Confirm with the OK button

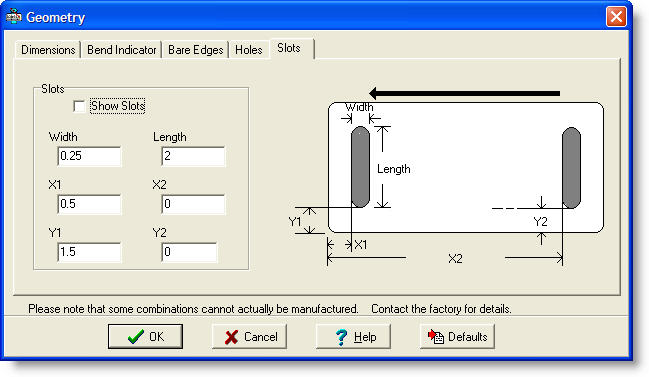[x=145, y=336]
